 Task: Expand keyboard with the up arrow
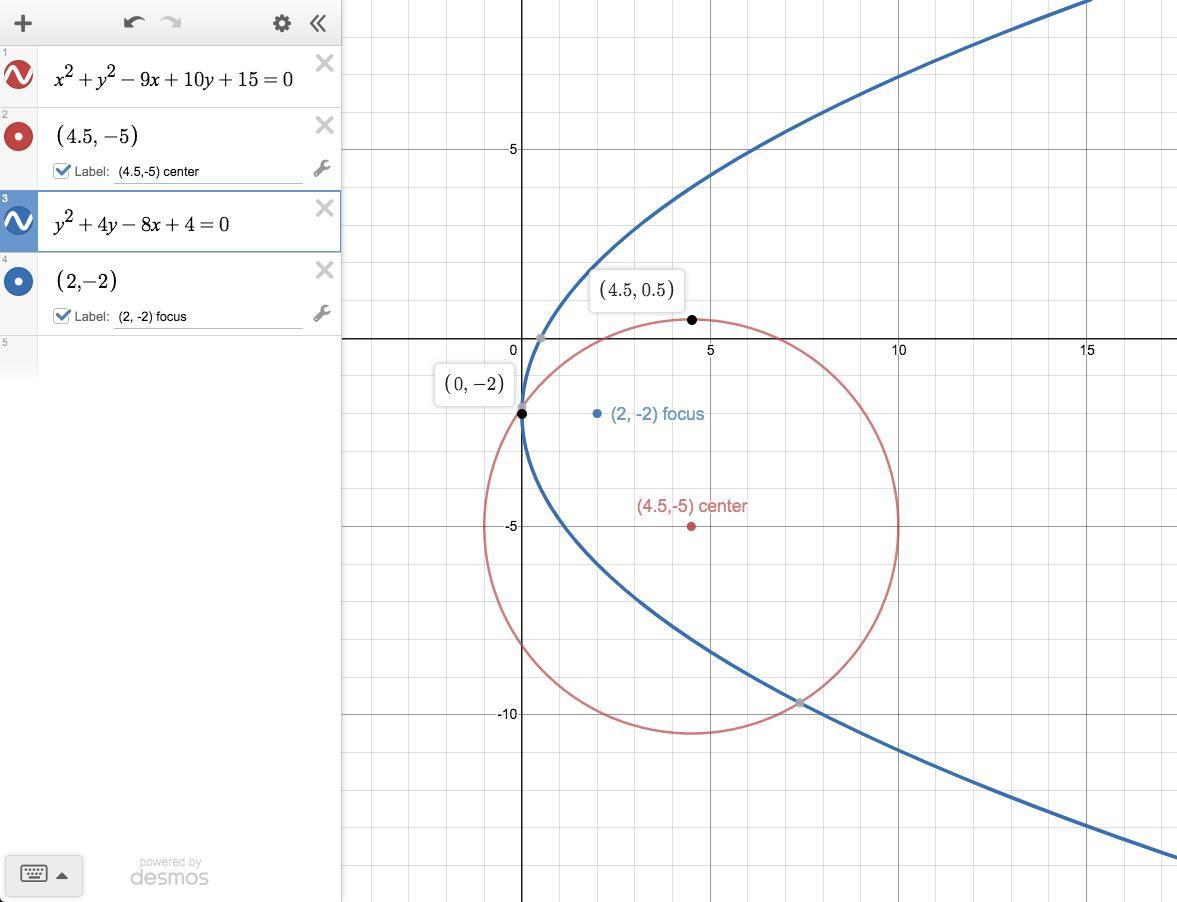tap(62, 875)
